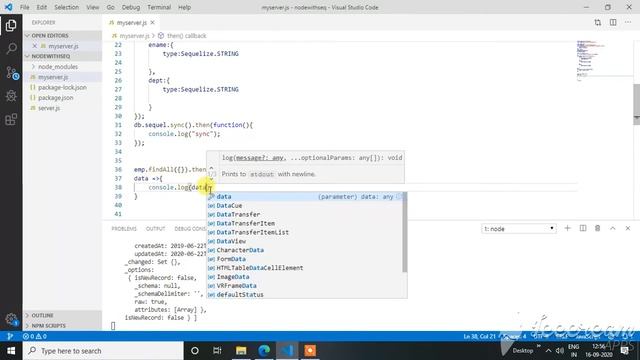Click the 'then() callback' breadcrumb
The width and height of the screenshot is (640, 360).
pyautogui.click(x=187, y=36)
